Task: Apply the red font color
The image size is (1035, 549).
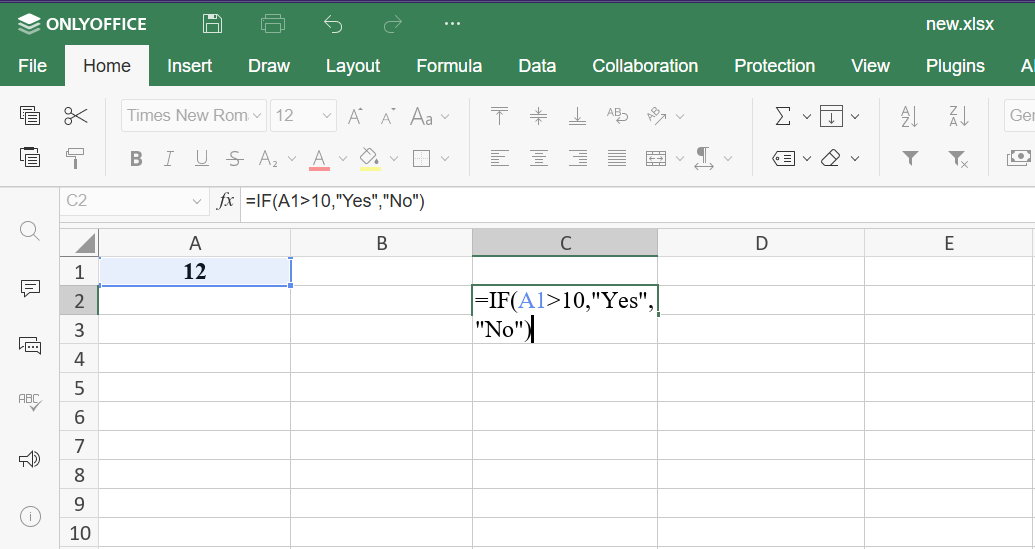Action: (x=319, y=159)
